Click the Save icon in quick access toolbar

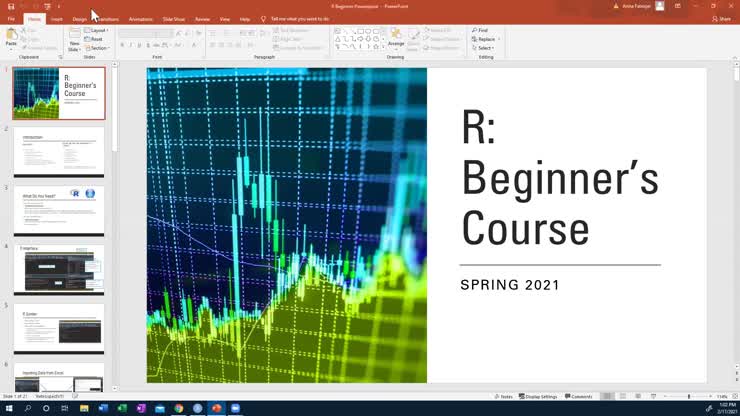click(x=11, y=7)
